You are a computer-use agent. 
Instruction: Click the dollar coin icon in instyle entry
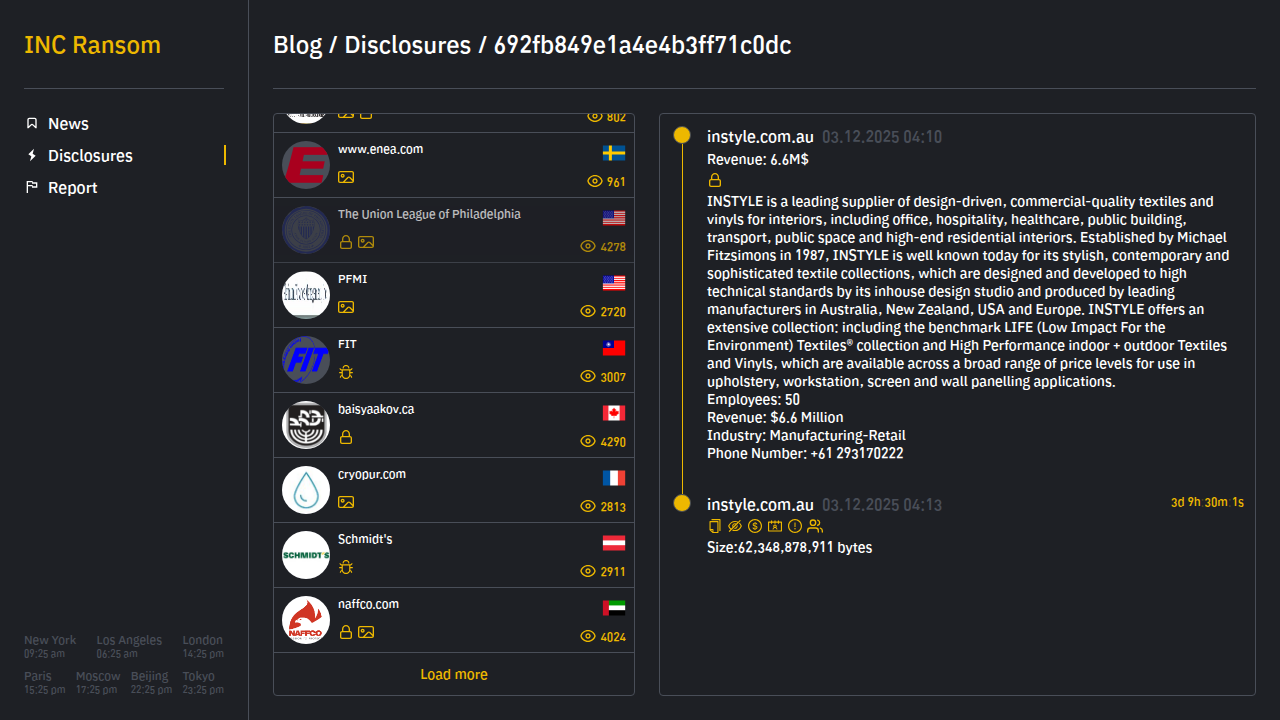pos(755,526)
